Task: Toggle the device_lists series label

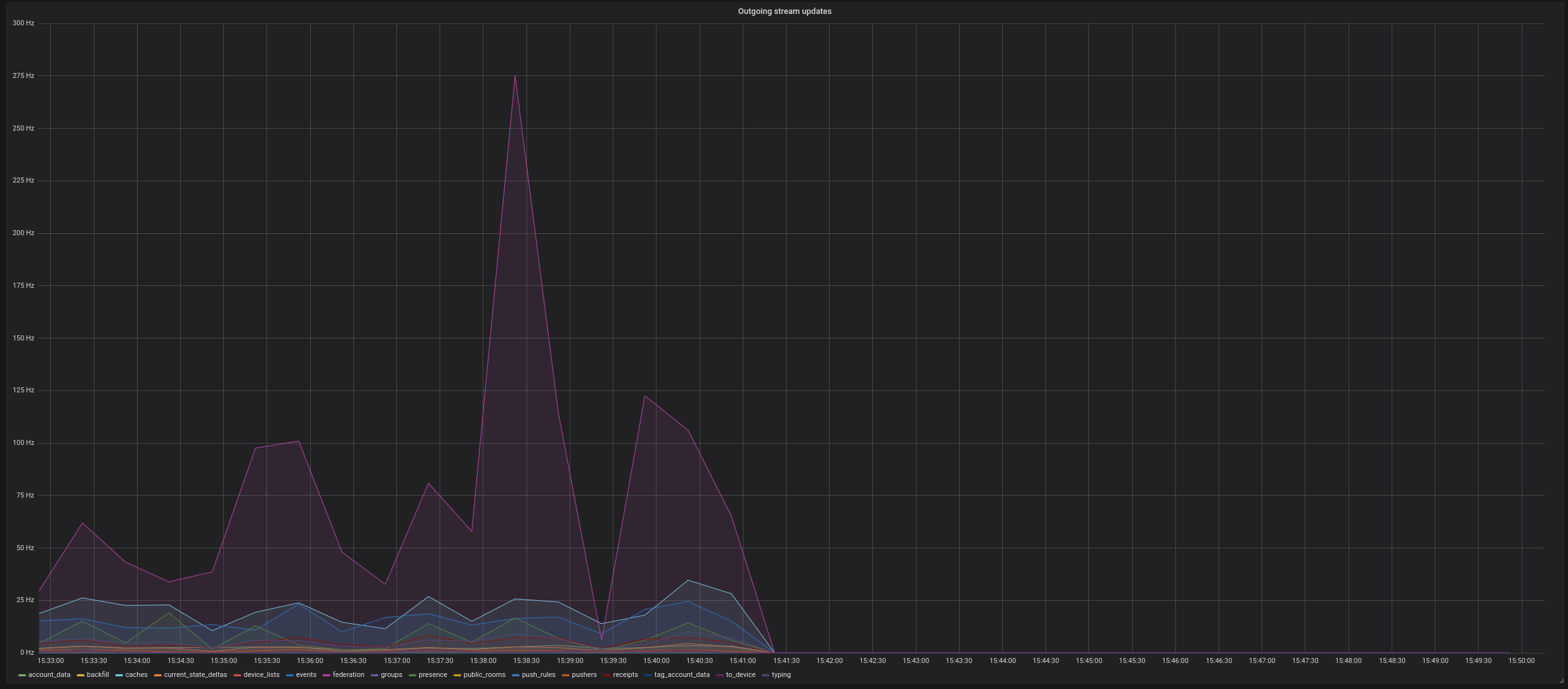Action: (261, 675)
